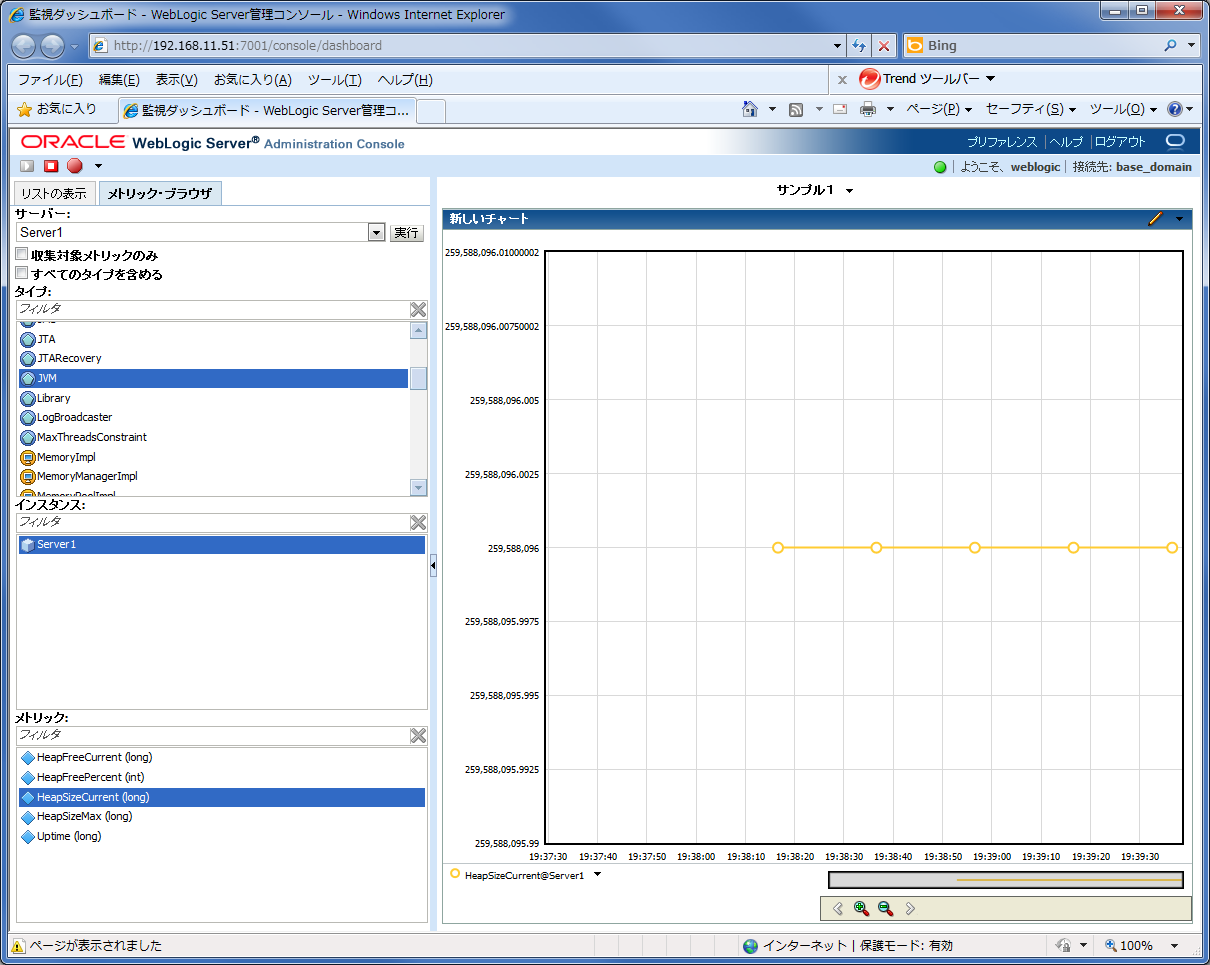Click the chart zoom out magnifier
Viewport: 1210px width, 965px height.
click(x=885, y=908)
